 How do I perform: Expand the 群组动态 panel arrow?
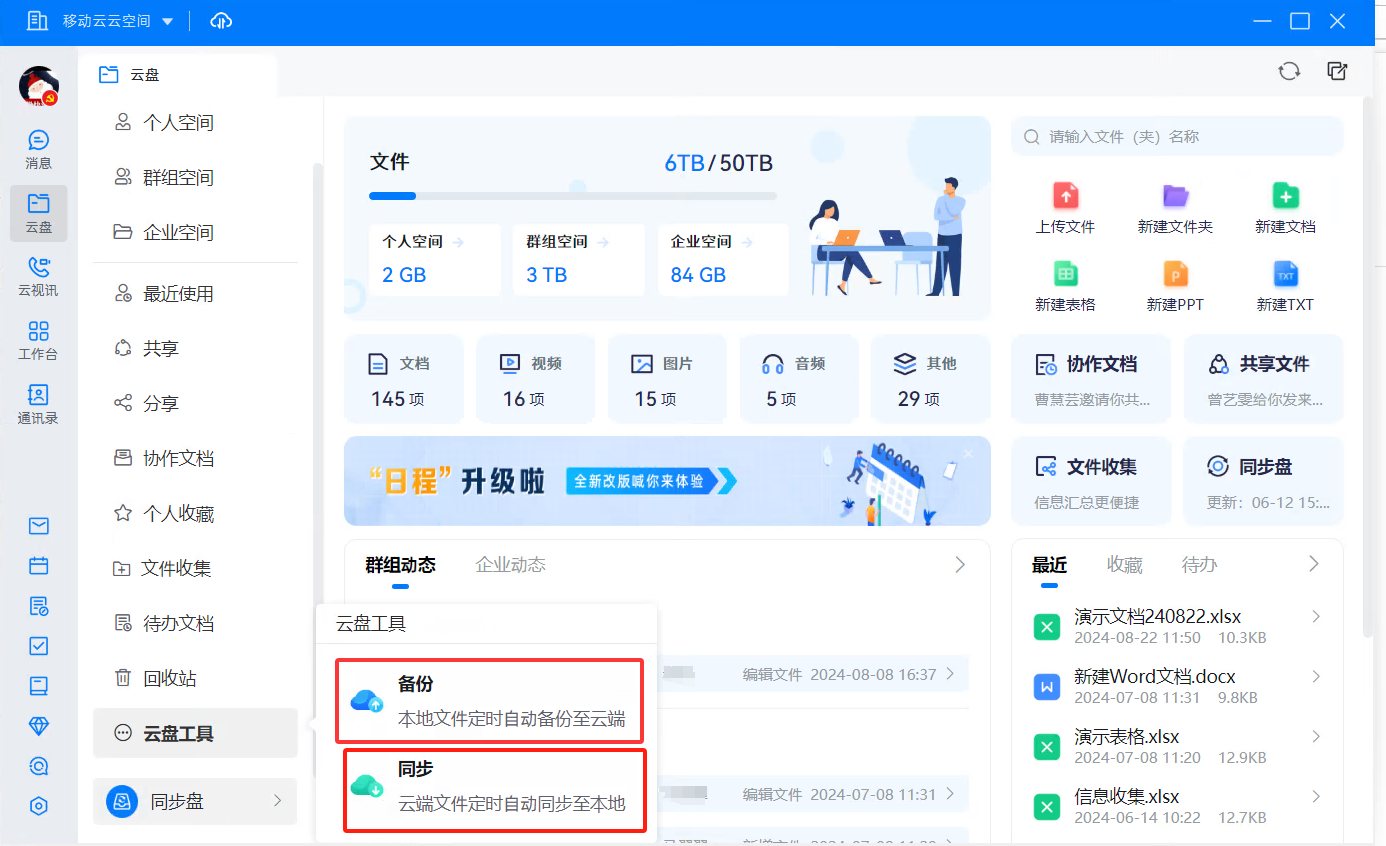coord(960,565)
